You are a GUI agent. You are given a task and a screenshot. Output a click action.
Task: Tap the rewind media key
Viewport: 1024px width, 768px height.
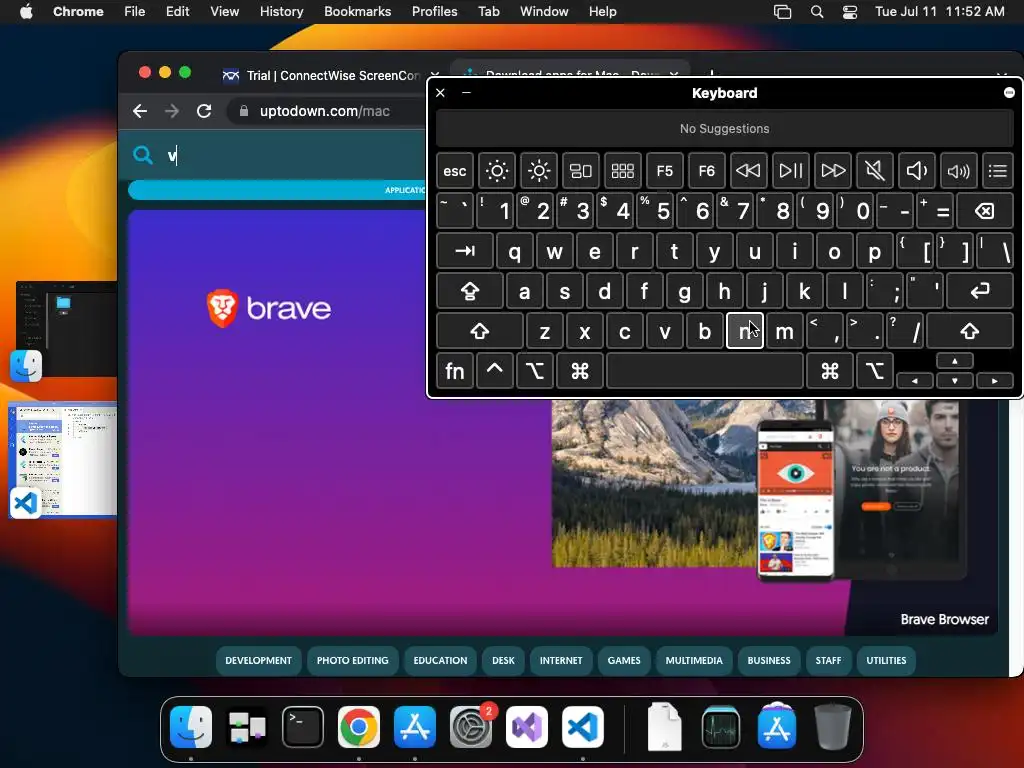tap(748, 171)
